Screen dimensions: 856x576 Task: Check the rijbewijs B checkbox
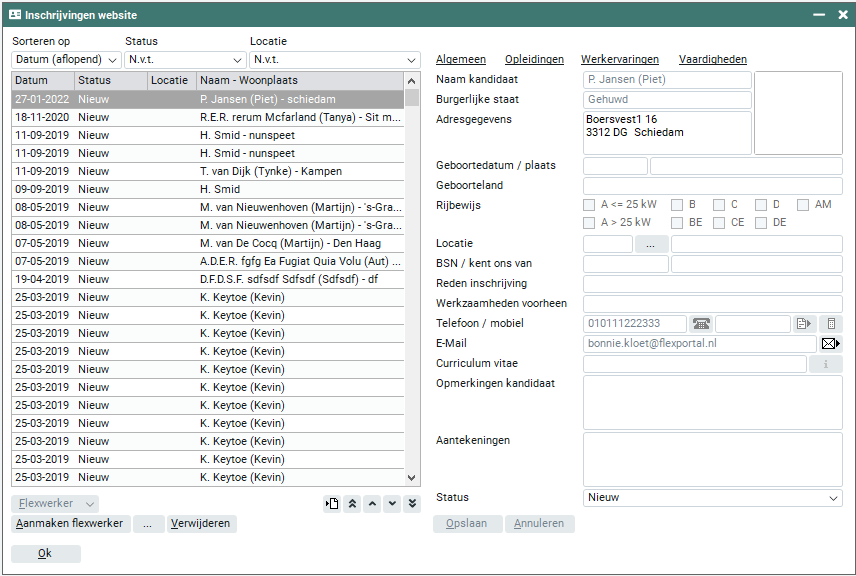coord(677,205)
